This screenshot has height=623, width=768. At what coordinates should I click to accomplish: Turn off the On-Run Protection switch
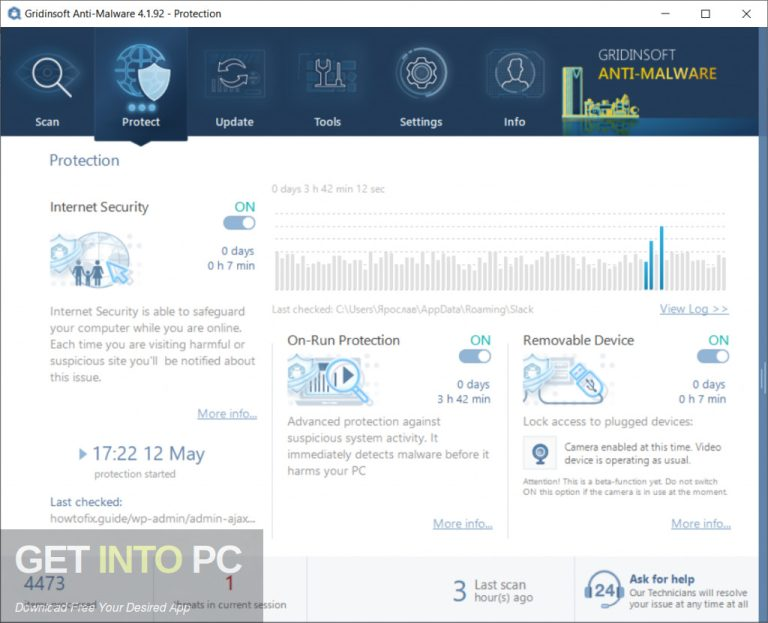pyautogui.click(x=475, y=357)
